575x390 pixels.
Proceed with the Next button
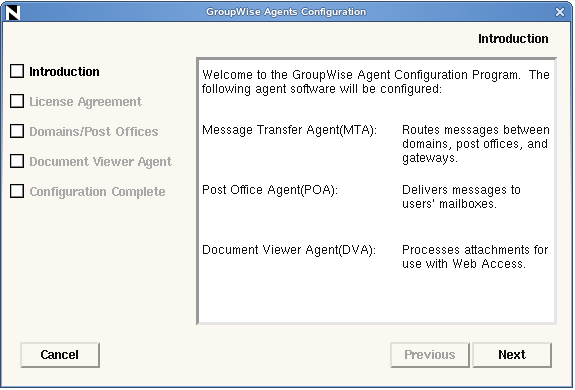(512, 355)
